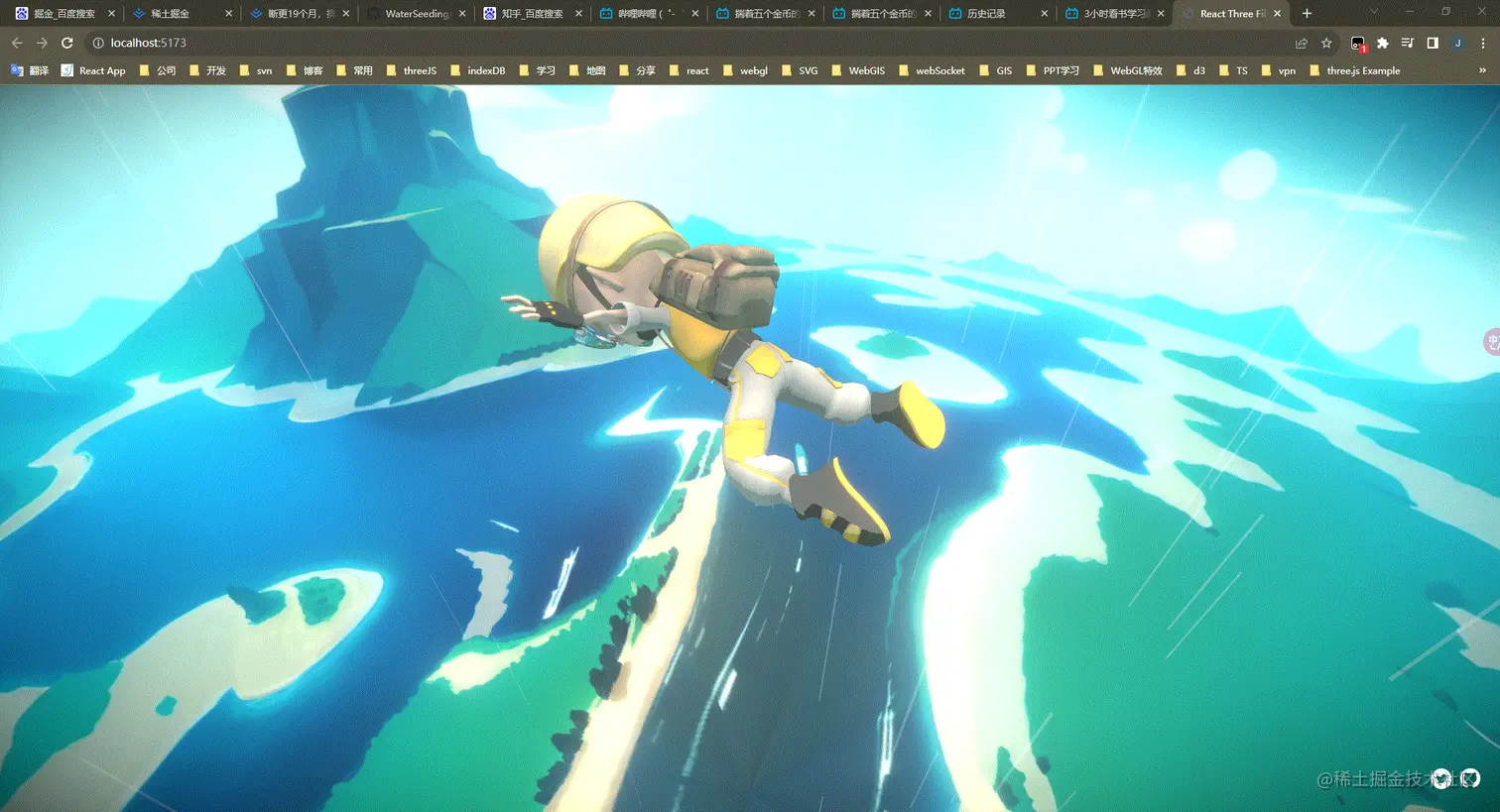Image resolution: width=1500 pixels, height=812 pixels.
Task: Open the 常用 bookmark folder
Action: click(354, 70)
